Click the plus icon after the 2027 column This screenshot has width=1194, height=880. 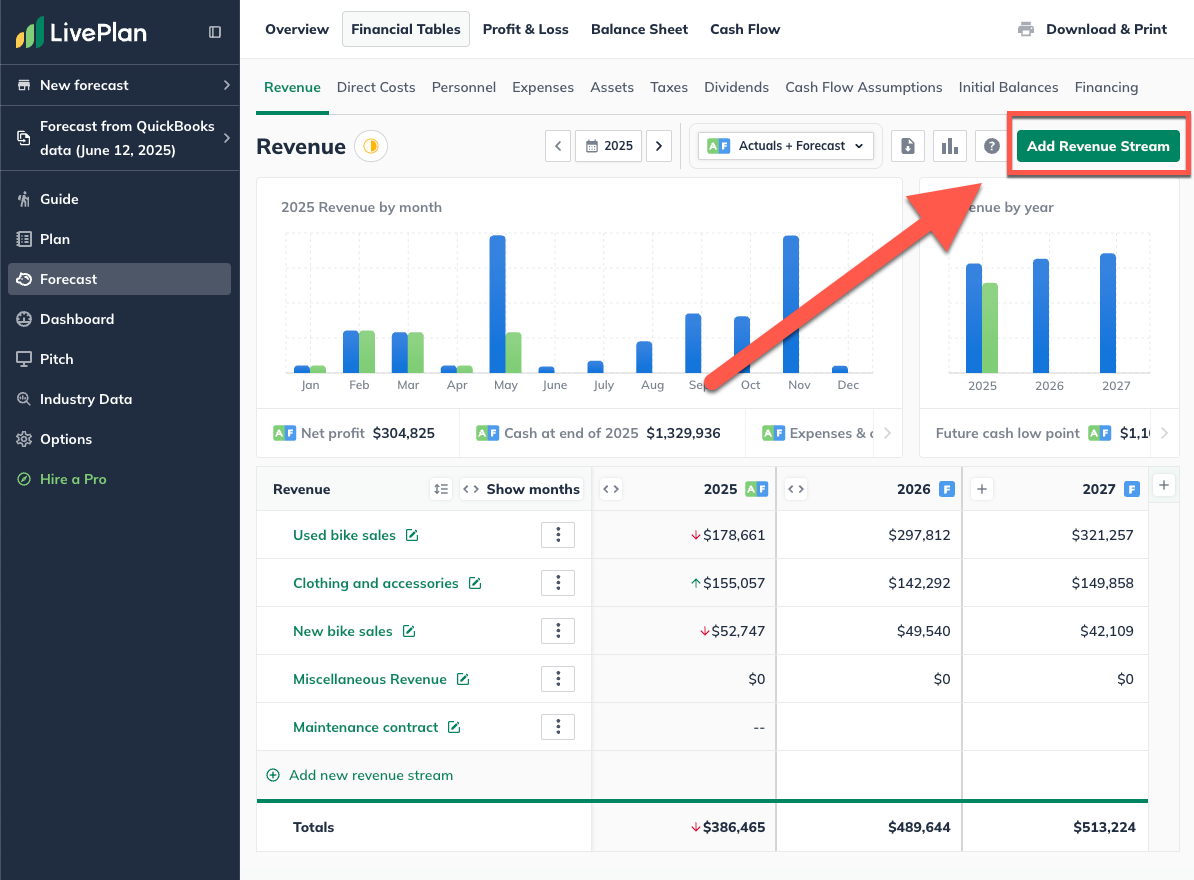1164,485
